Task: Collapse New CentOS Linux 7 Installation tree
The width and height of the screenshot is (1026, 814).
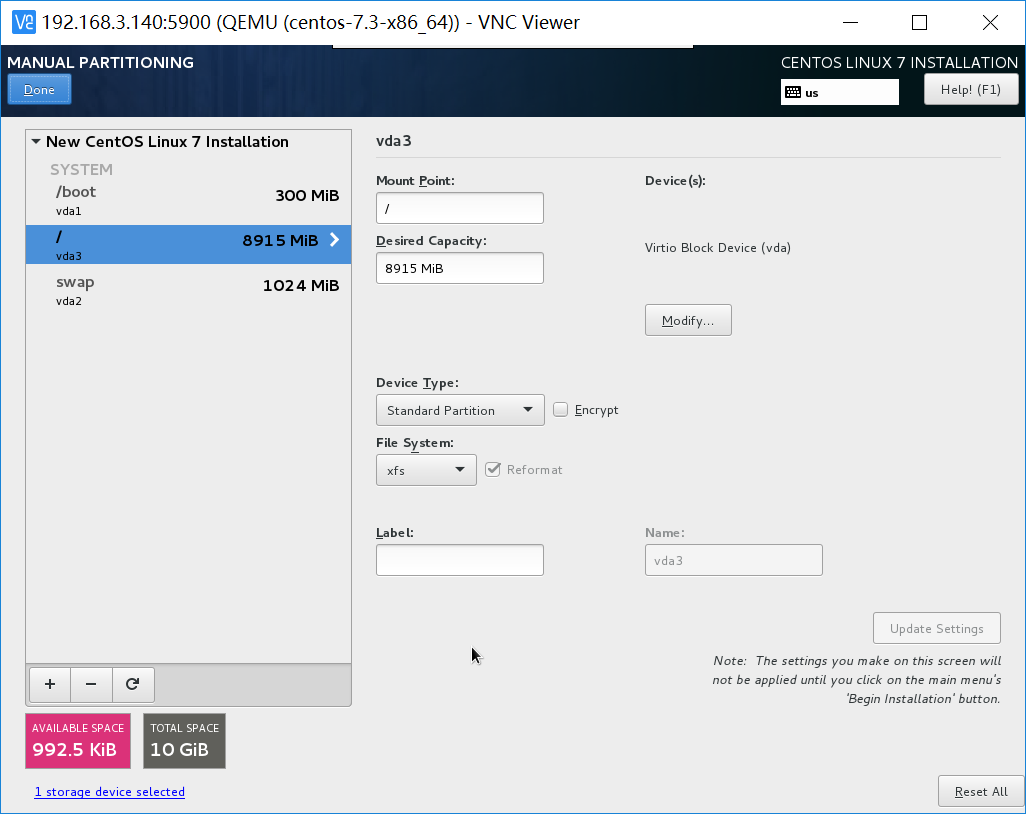Action: point(36,141)
